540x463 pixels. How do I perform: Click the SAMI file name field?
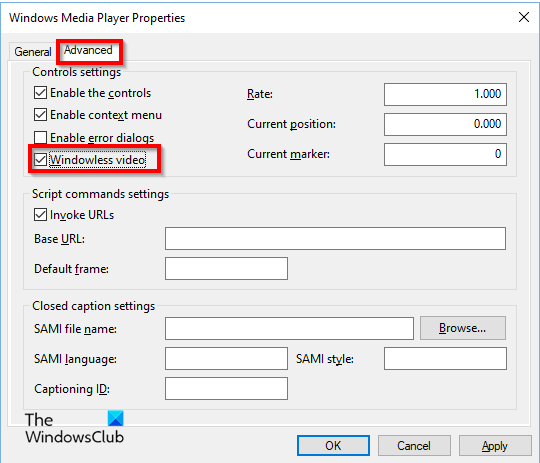[x=289, y=328]
